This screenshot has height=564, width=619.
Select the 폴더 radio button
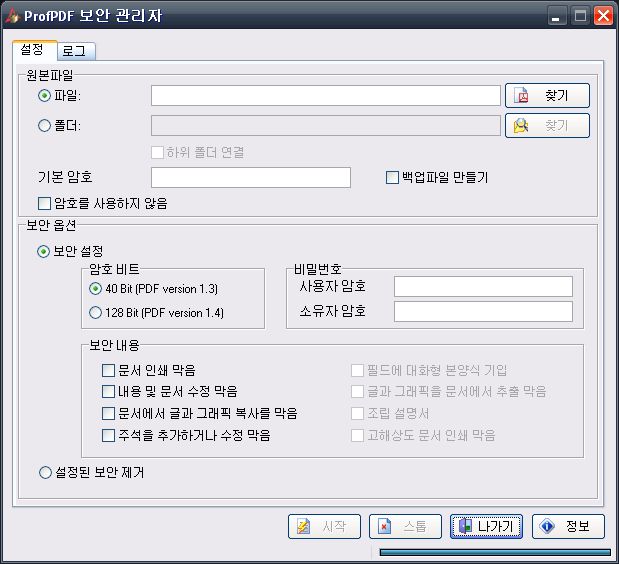(x=44, y=126)
